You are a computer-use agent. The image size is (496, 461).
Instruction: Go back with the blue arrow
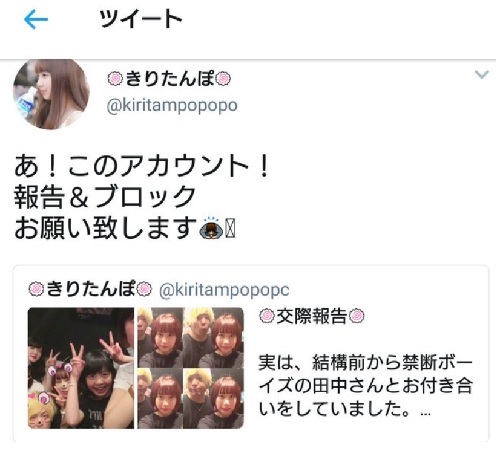pos(36,19)
